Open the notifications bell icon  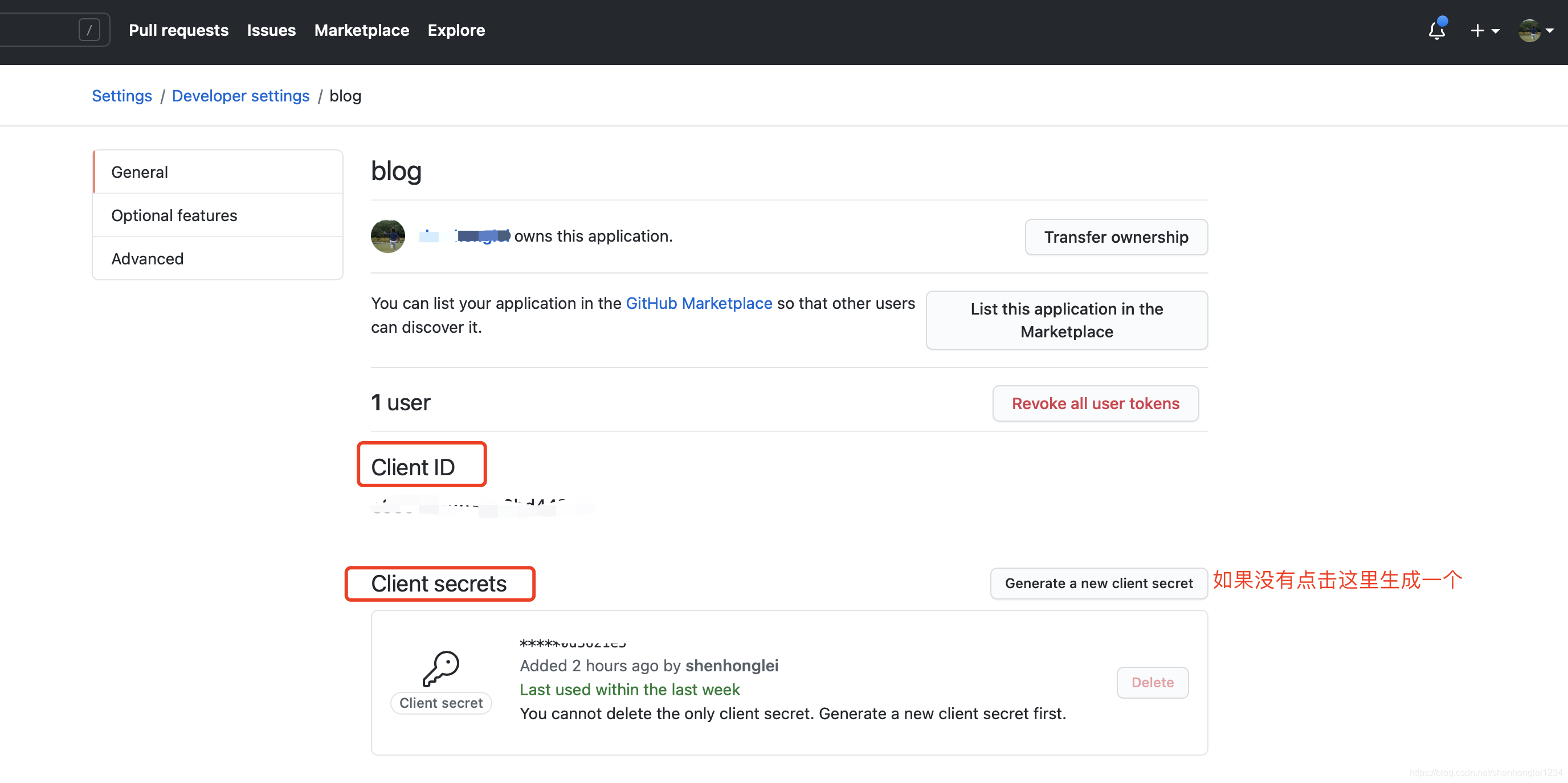coord(1436,30)
